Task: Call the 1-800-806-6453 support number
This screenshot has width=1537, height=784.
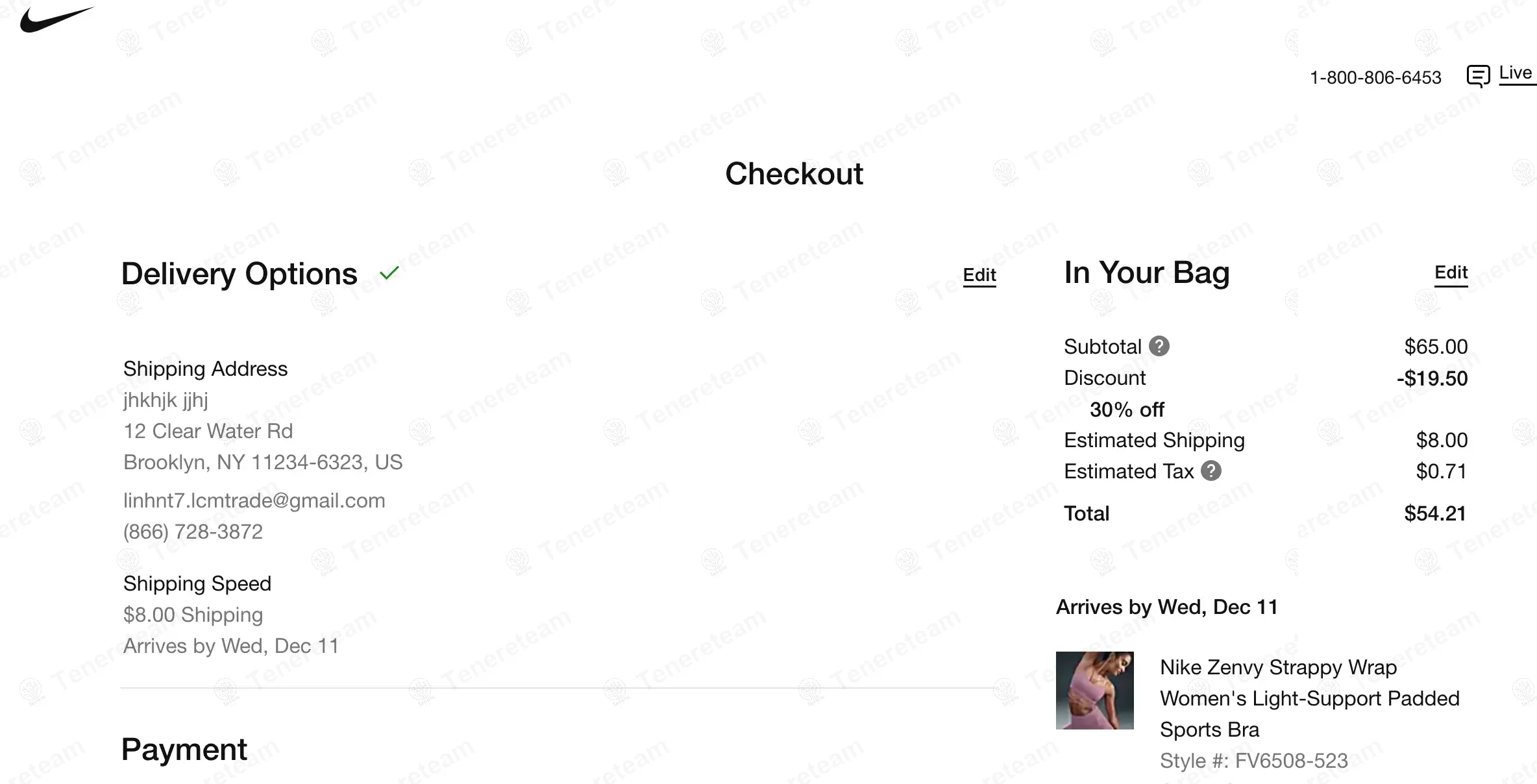Action: click(1375, 78)
